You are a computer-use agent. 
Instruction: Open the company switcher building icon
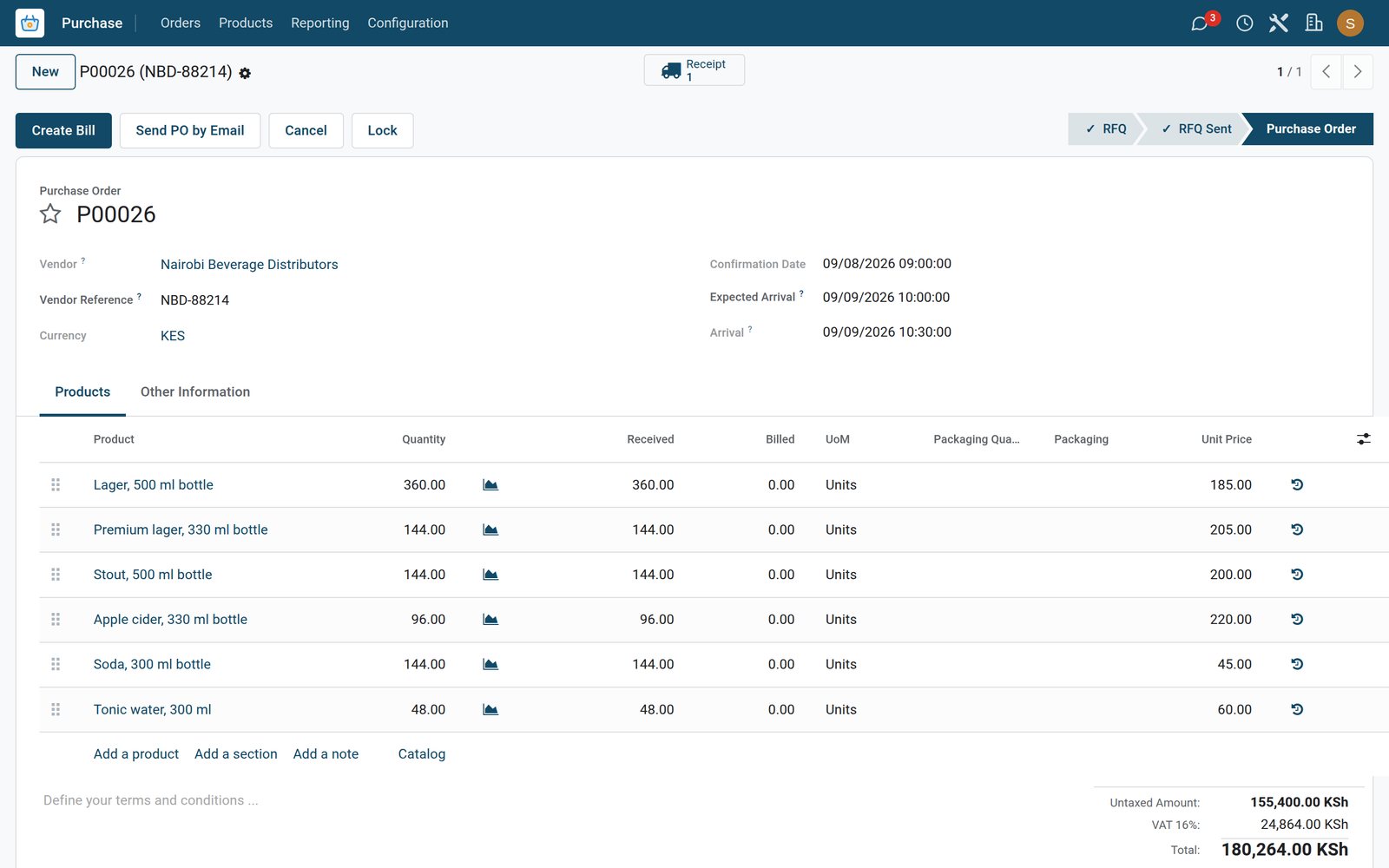click(x=1313, y=23)
